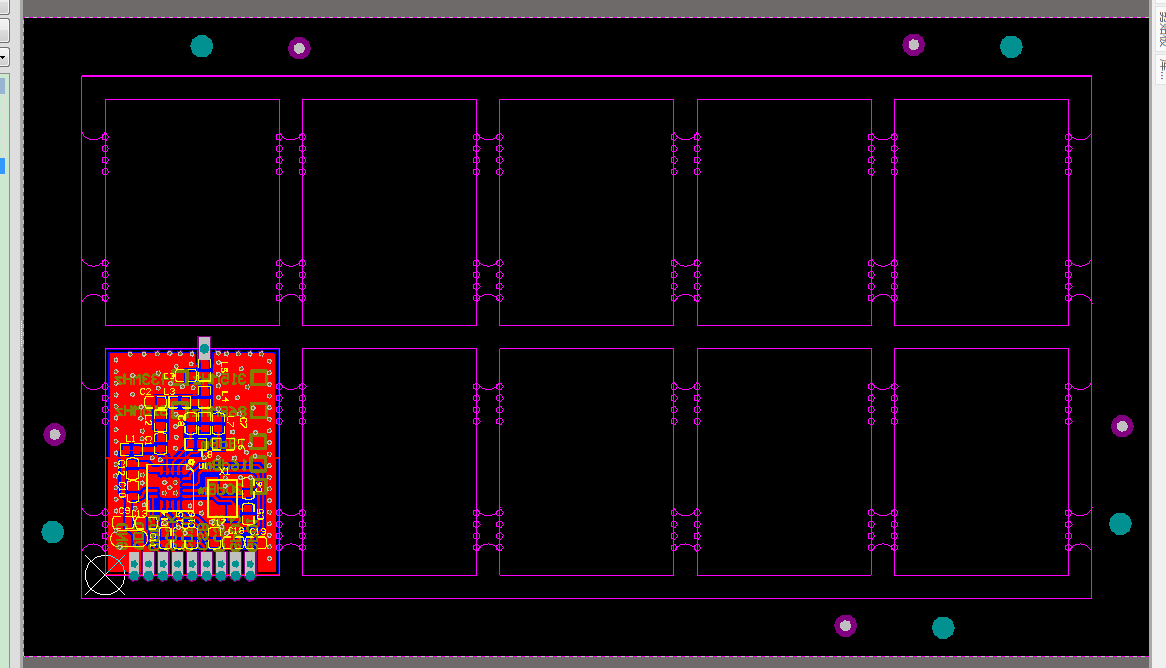Select the purple tooling hole on the panel's left rail

(x=54, y=434)
